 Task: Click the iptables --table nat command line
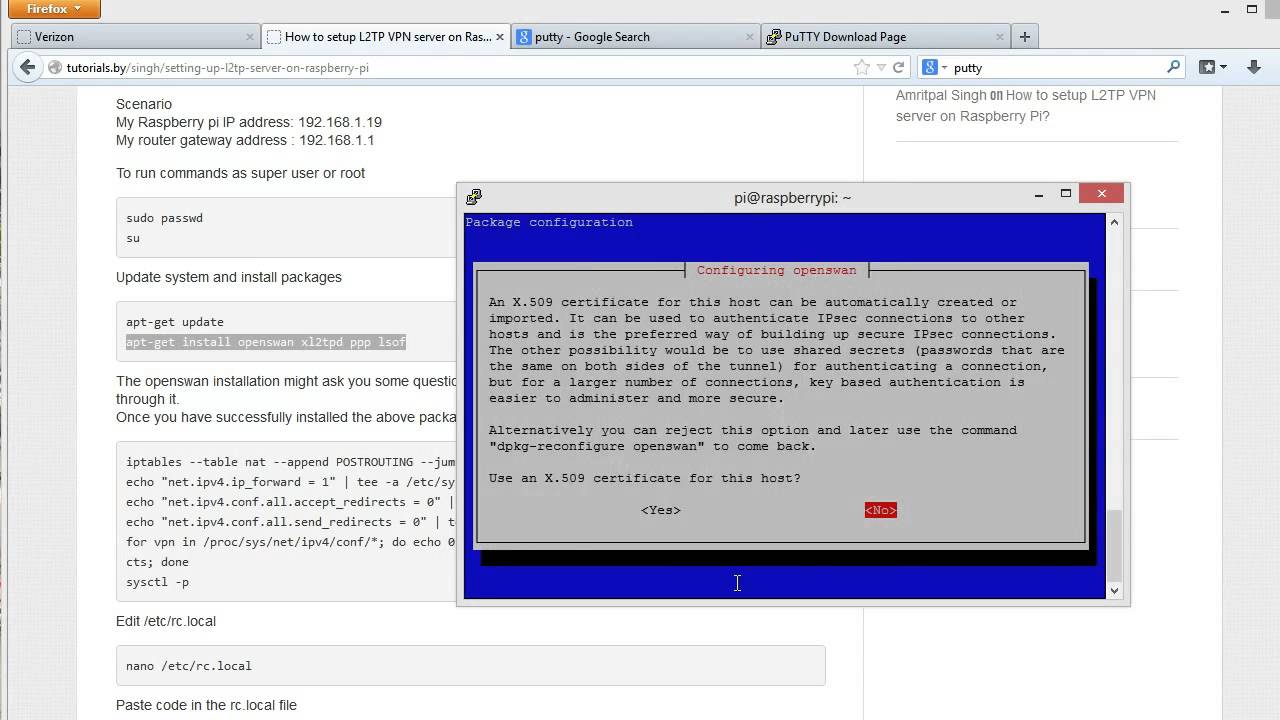(290, 462)
